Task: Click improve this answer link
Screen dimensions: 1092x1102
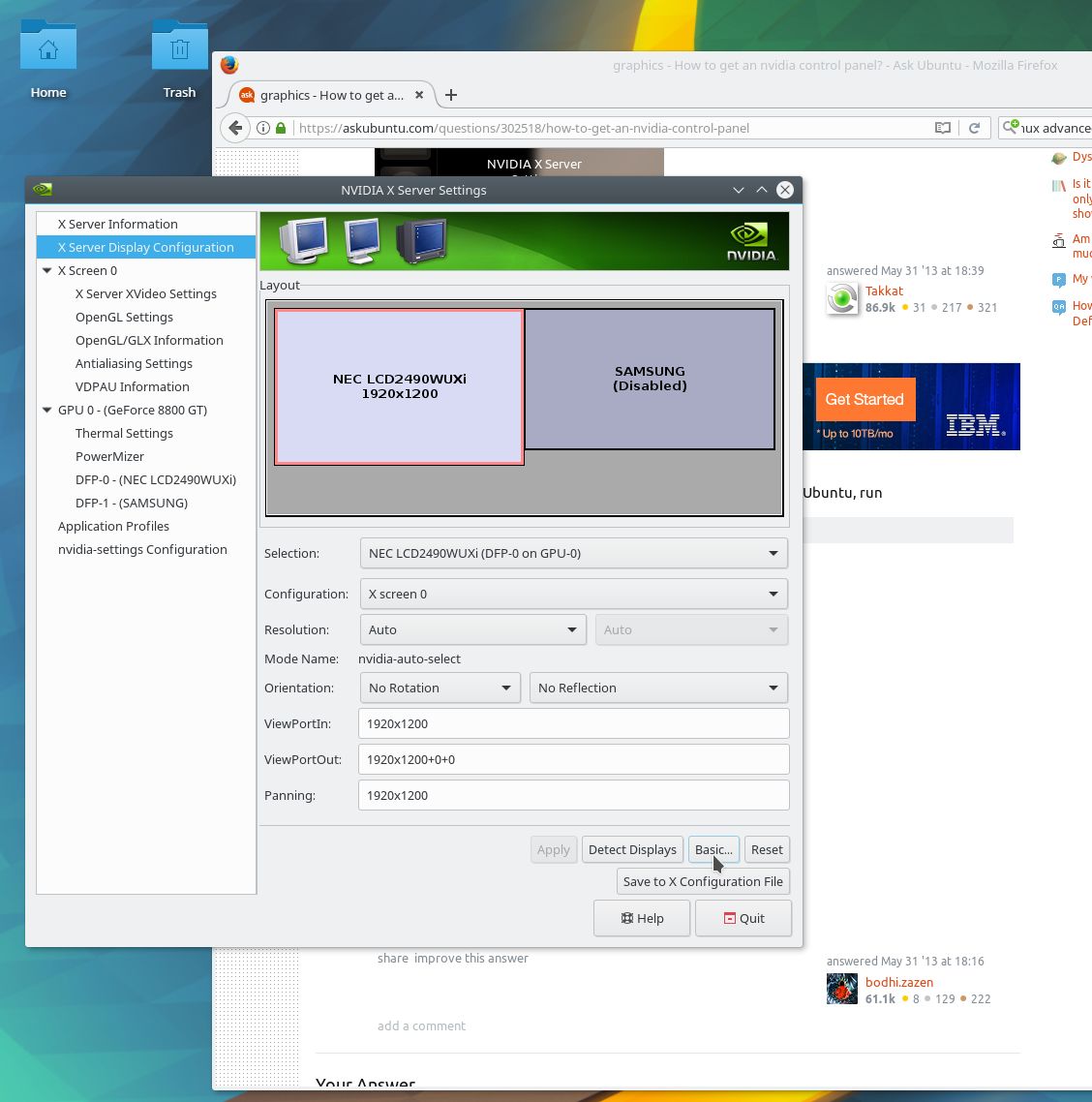Action: [470, 958]
